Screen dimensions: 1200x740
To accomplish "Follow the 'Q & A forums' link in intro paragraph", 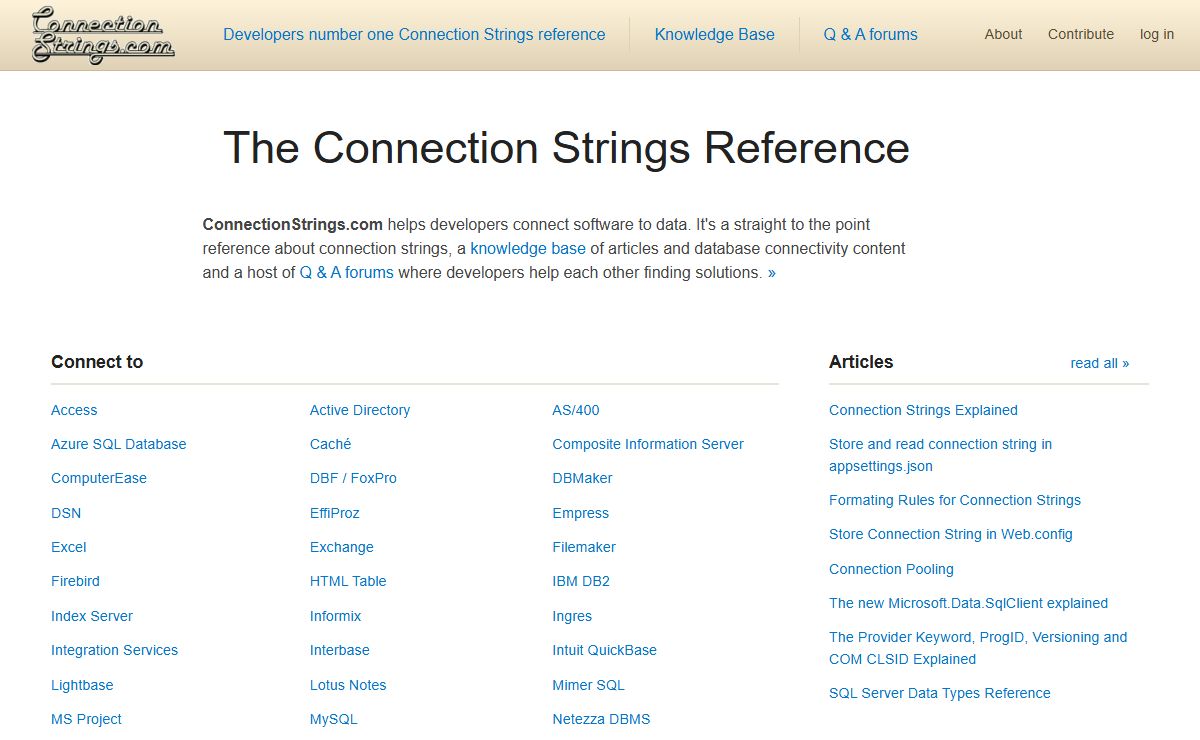I will [346, 272].
